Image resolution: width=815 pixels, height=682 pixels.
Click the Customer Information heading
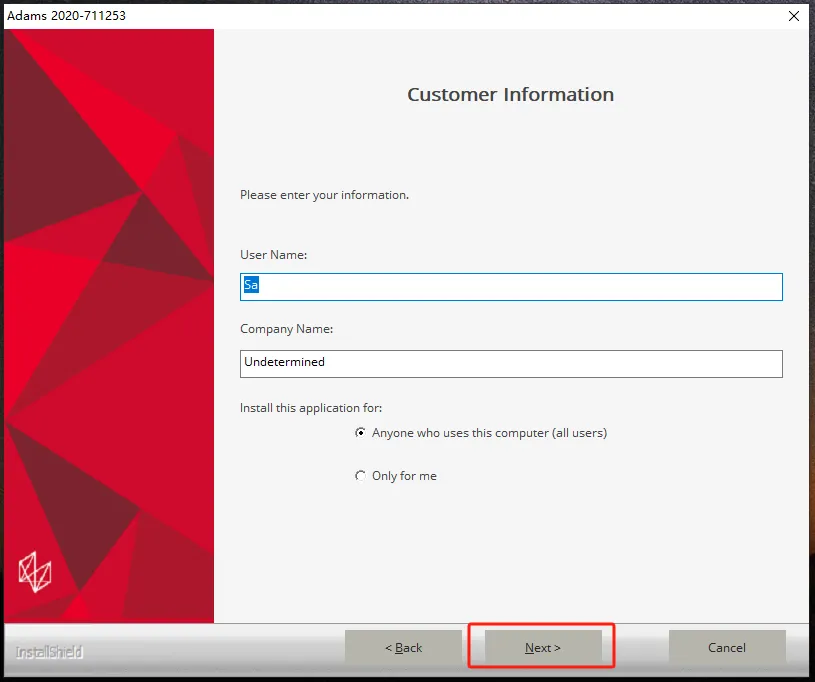(510, 95)
